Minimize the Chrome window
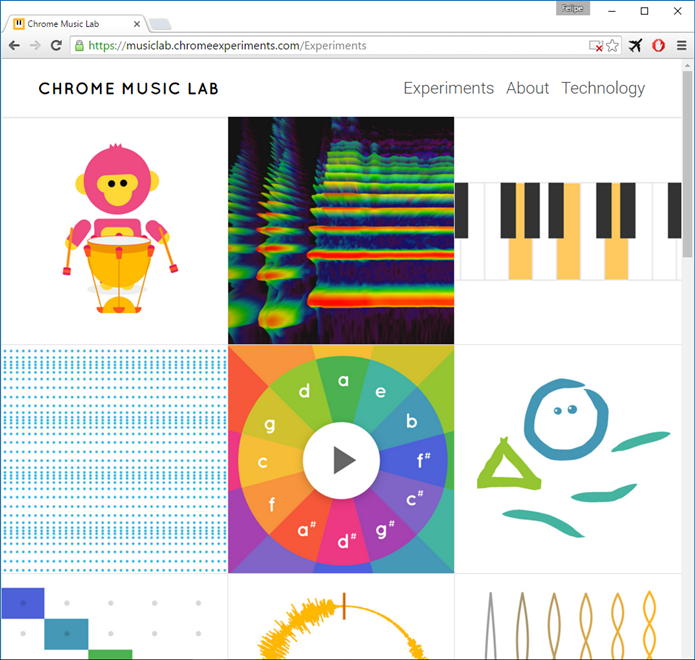 [612, 11]
